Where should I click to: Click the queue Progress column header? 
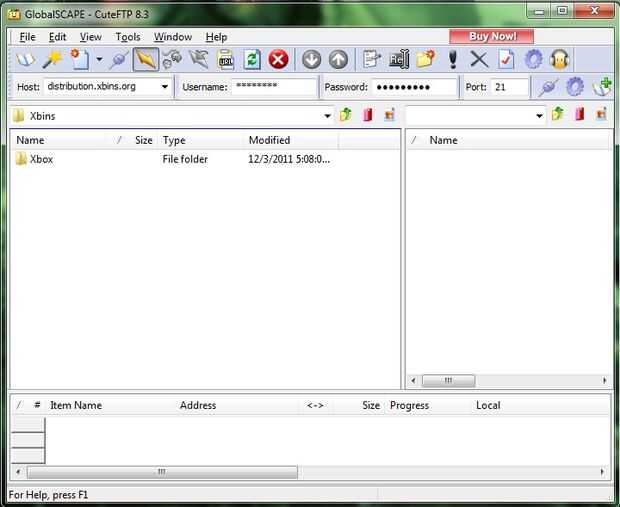click(429, 405)
